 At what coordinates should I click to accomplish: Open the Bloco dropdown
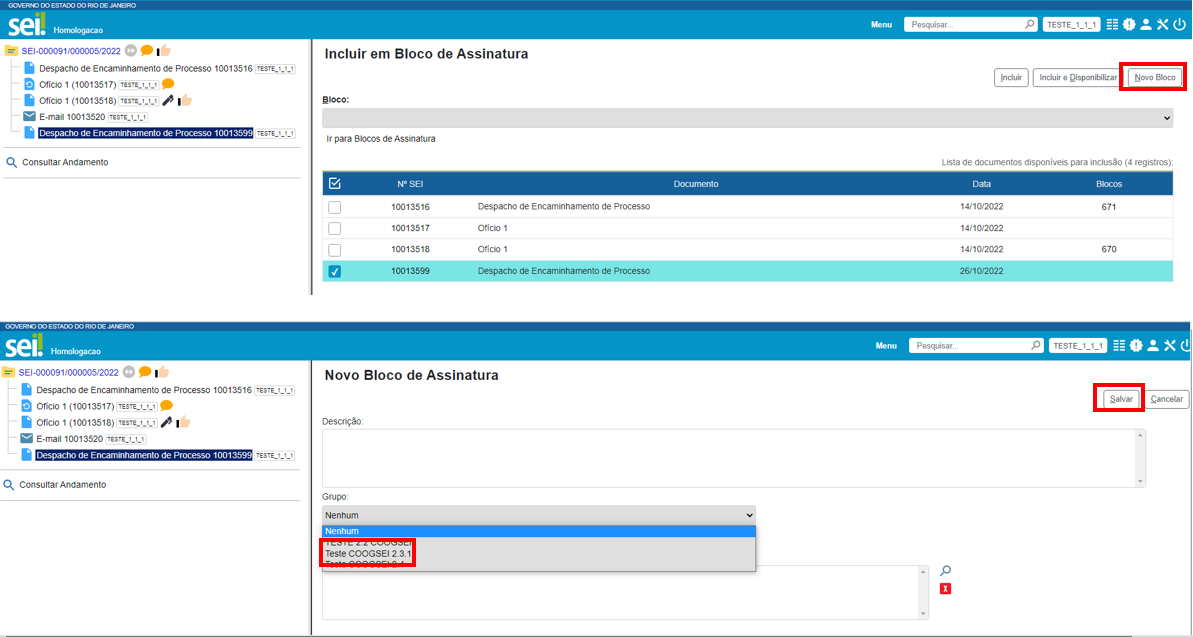(x=746, y=118)
